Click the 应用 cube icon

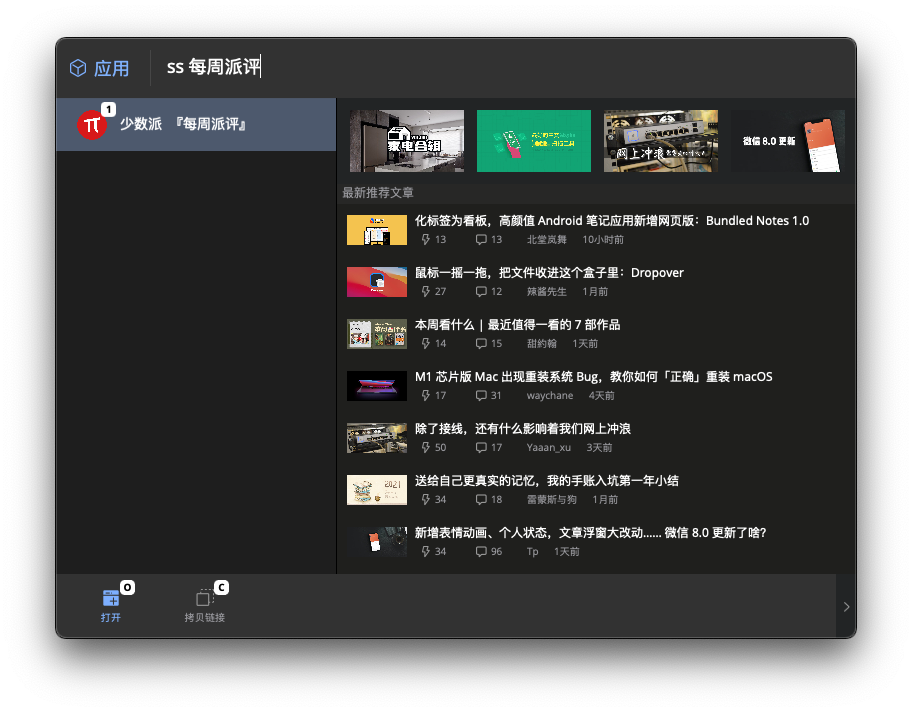click(78, 68)
